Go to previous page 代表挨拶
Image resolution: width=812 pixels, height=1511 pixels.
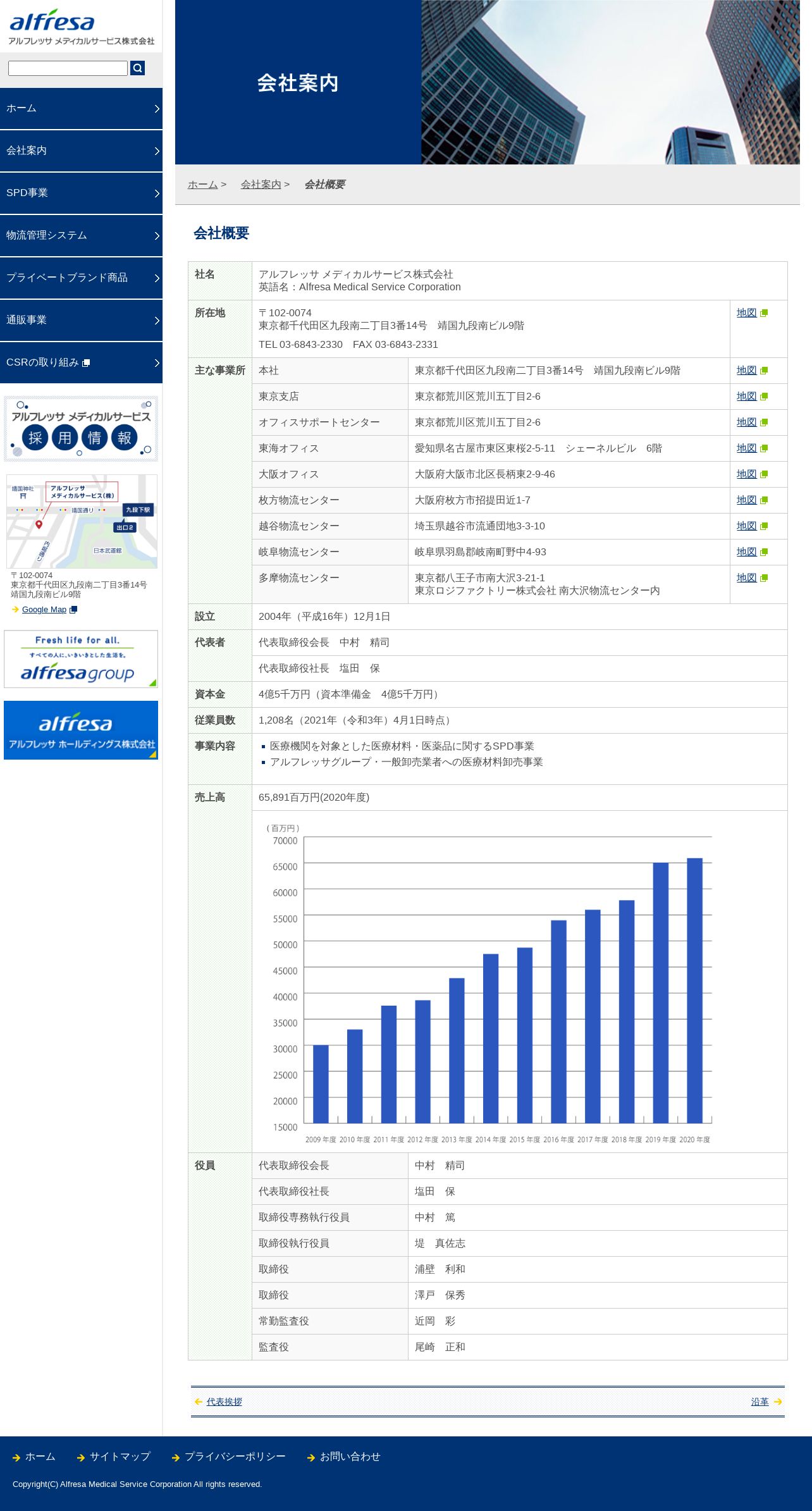225,1402
